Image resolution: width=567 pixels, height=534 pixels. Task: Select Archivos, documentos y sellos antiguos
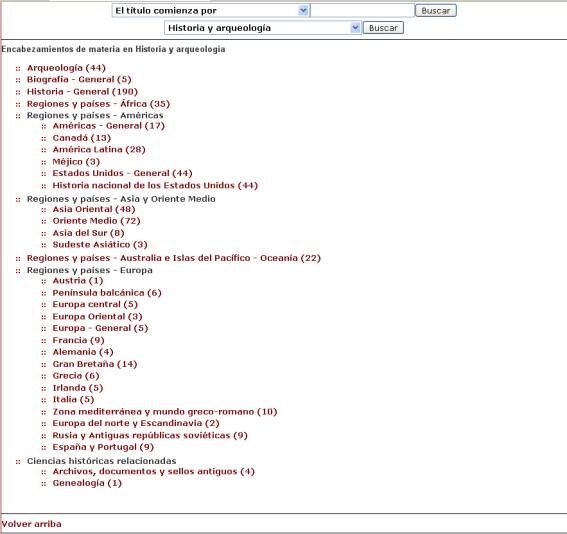[x=154, y=471]
